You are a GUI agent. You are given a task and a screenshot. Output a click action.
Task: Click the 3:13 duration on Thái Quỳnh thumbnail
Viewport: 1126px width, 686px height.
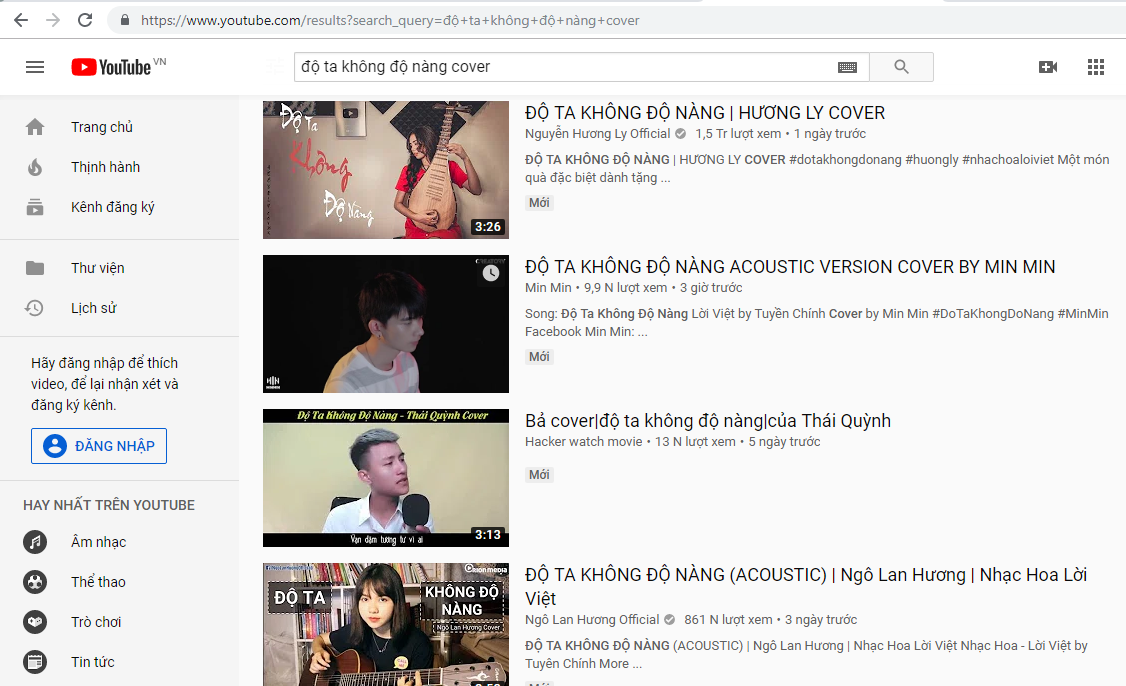488,534
